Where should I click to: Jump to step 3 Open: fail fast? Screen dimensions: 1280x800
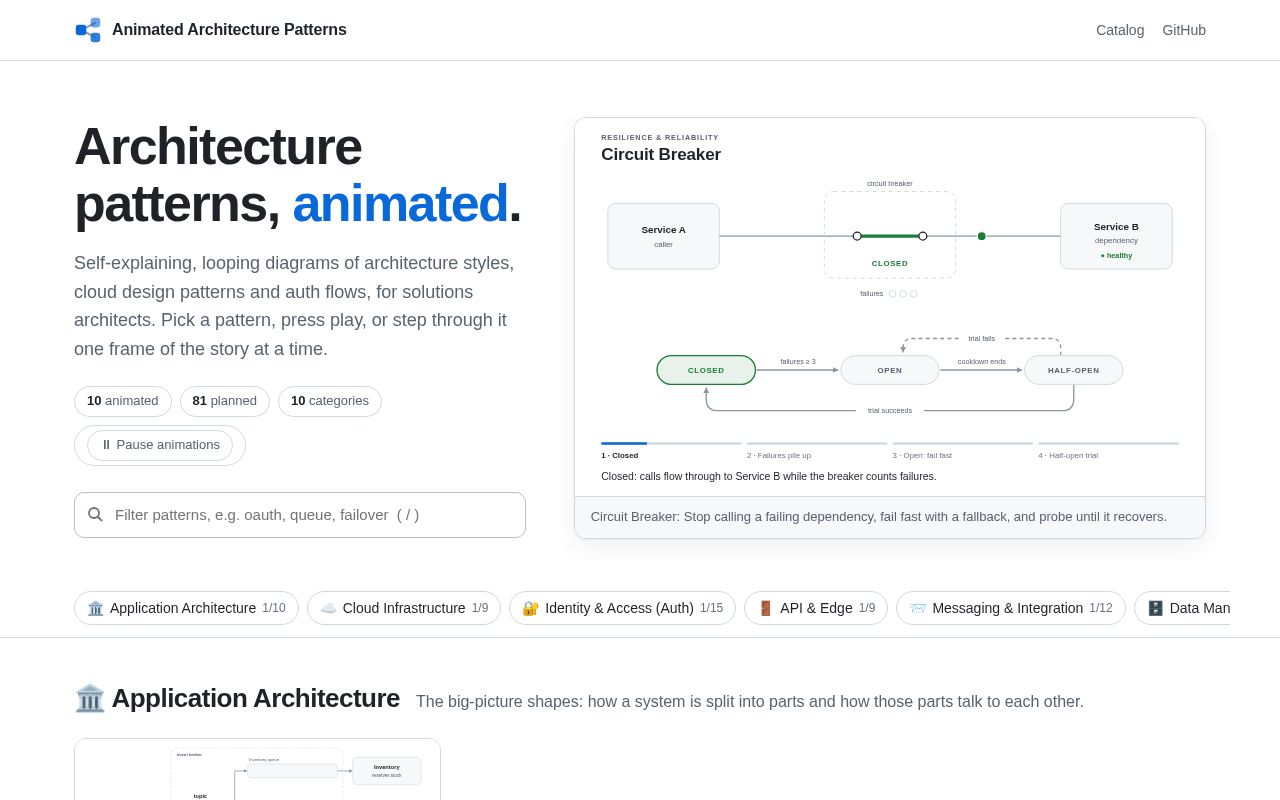(x=963, y=450)
